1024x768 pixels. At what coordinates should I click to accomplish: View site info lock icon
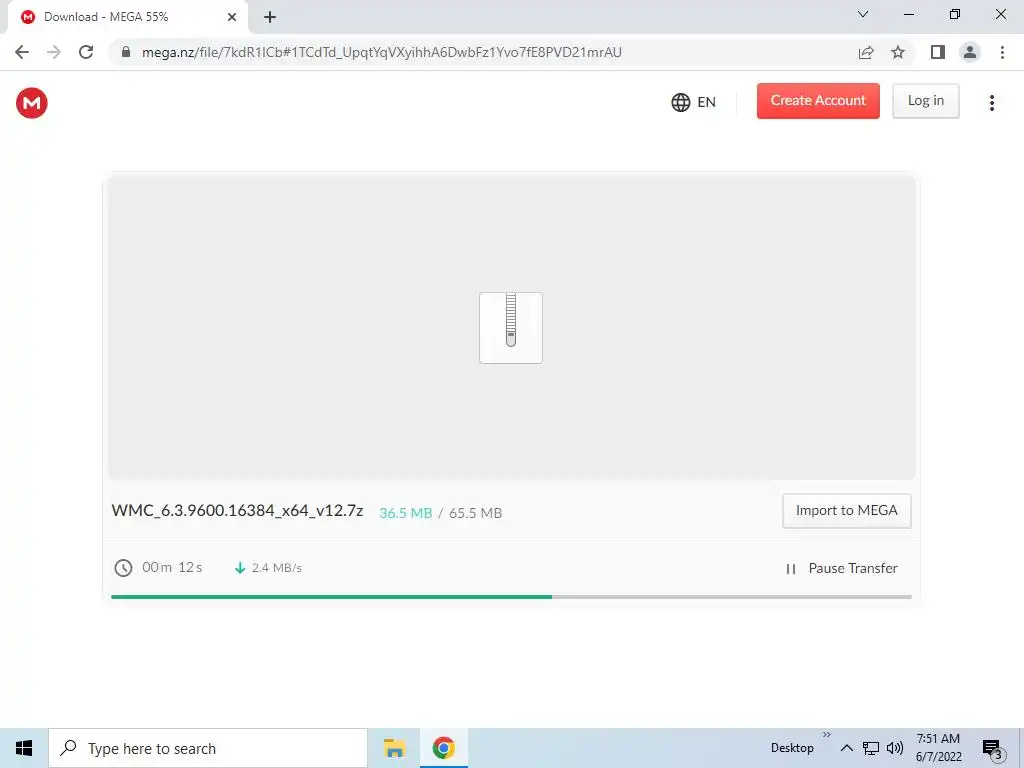[126, 52]
